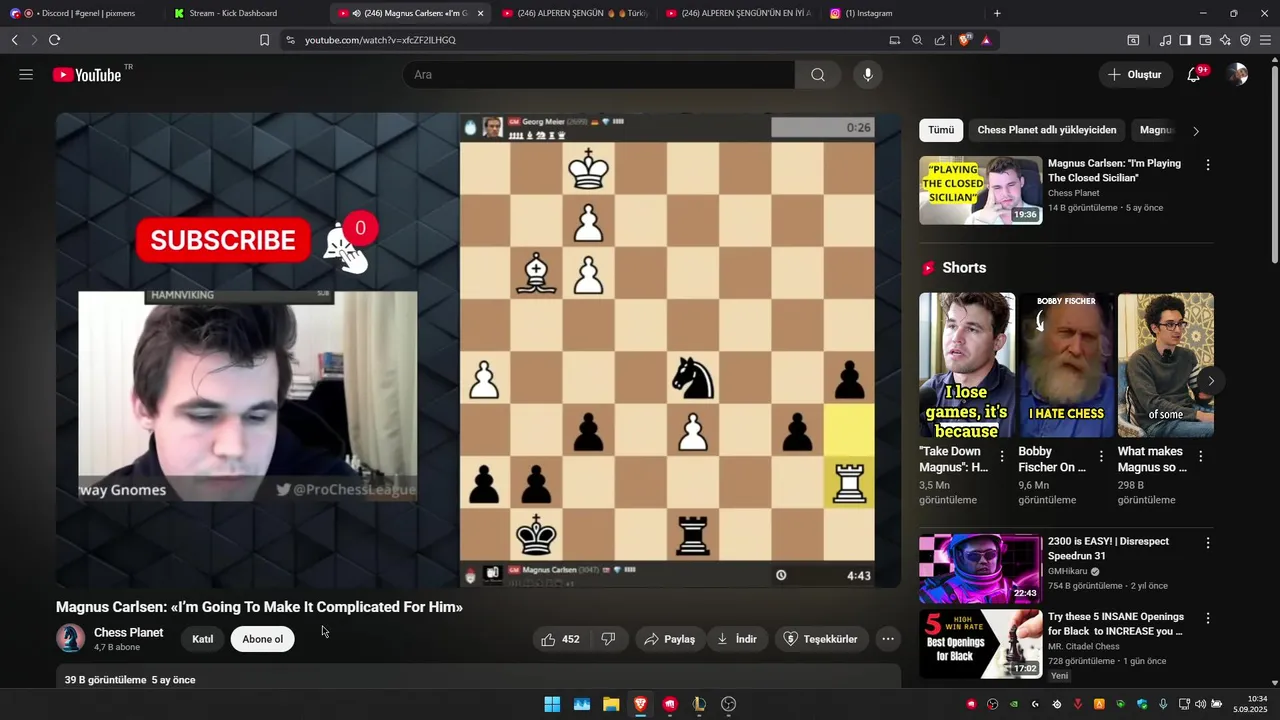Click the video player chess board area
Viewport: 1280px width, 720px height.
667,350
